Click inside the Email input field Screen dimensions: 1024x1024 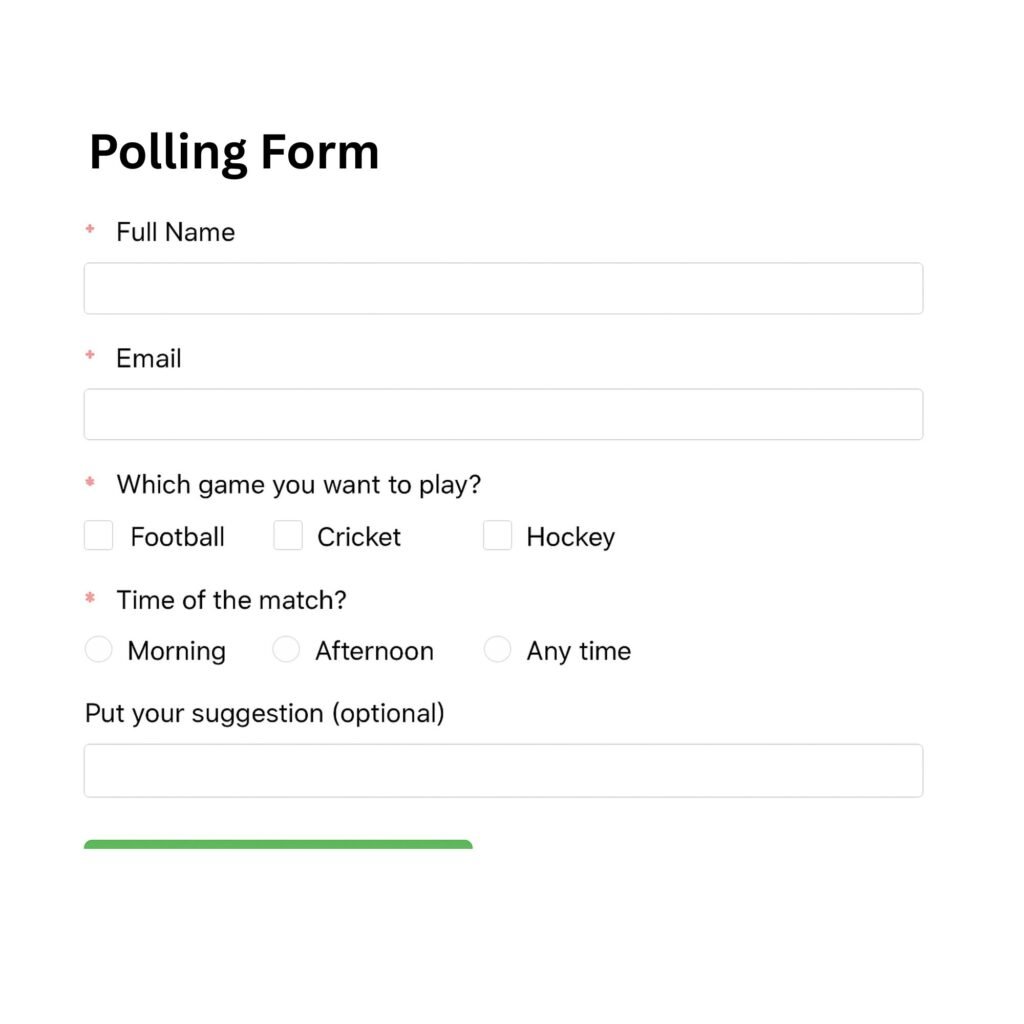(x=503, y=413)
